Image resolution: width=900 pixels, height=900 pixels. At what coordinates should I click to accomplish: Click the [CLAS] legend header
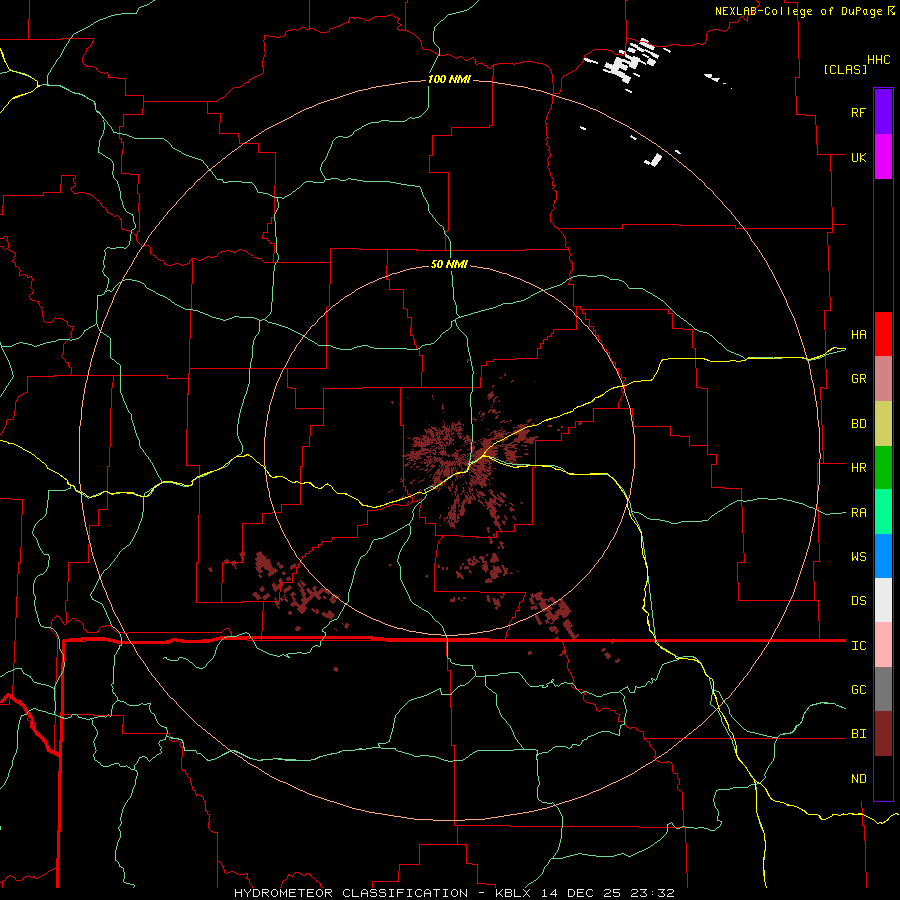pos(845,69)
